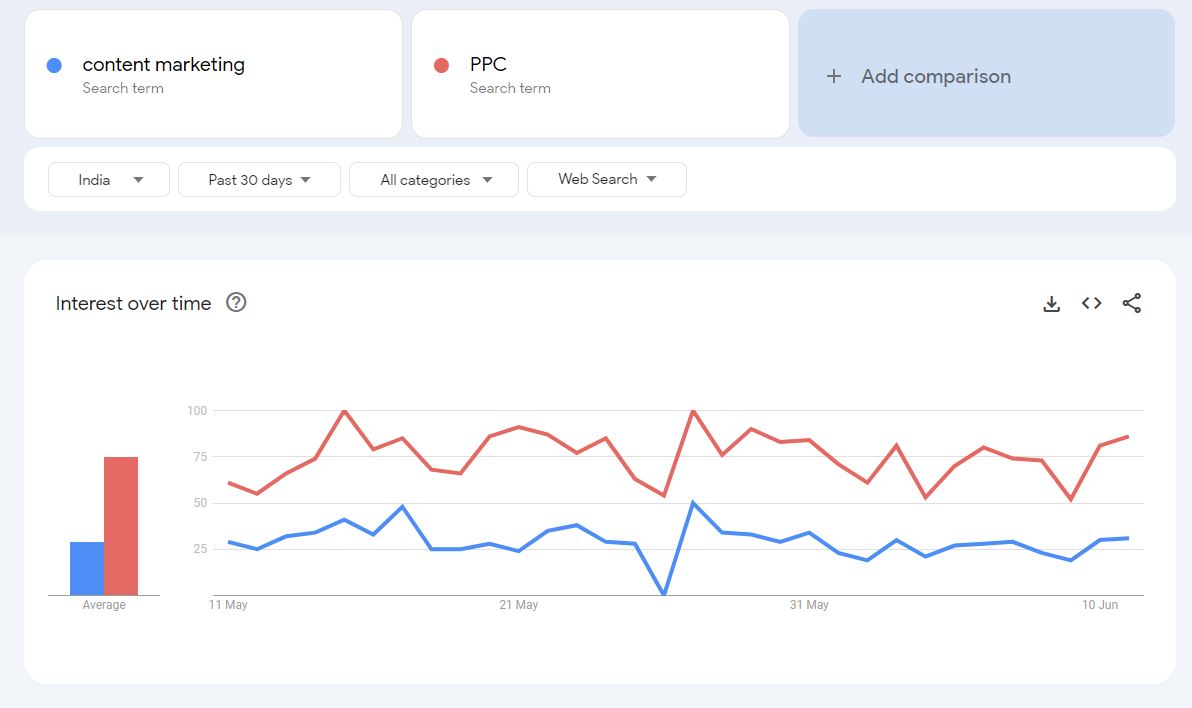Open the India region dropdown

(108, 179)
